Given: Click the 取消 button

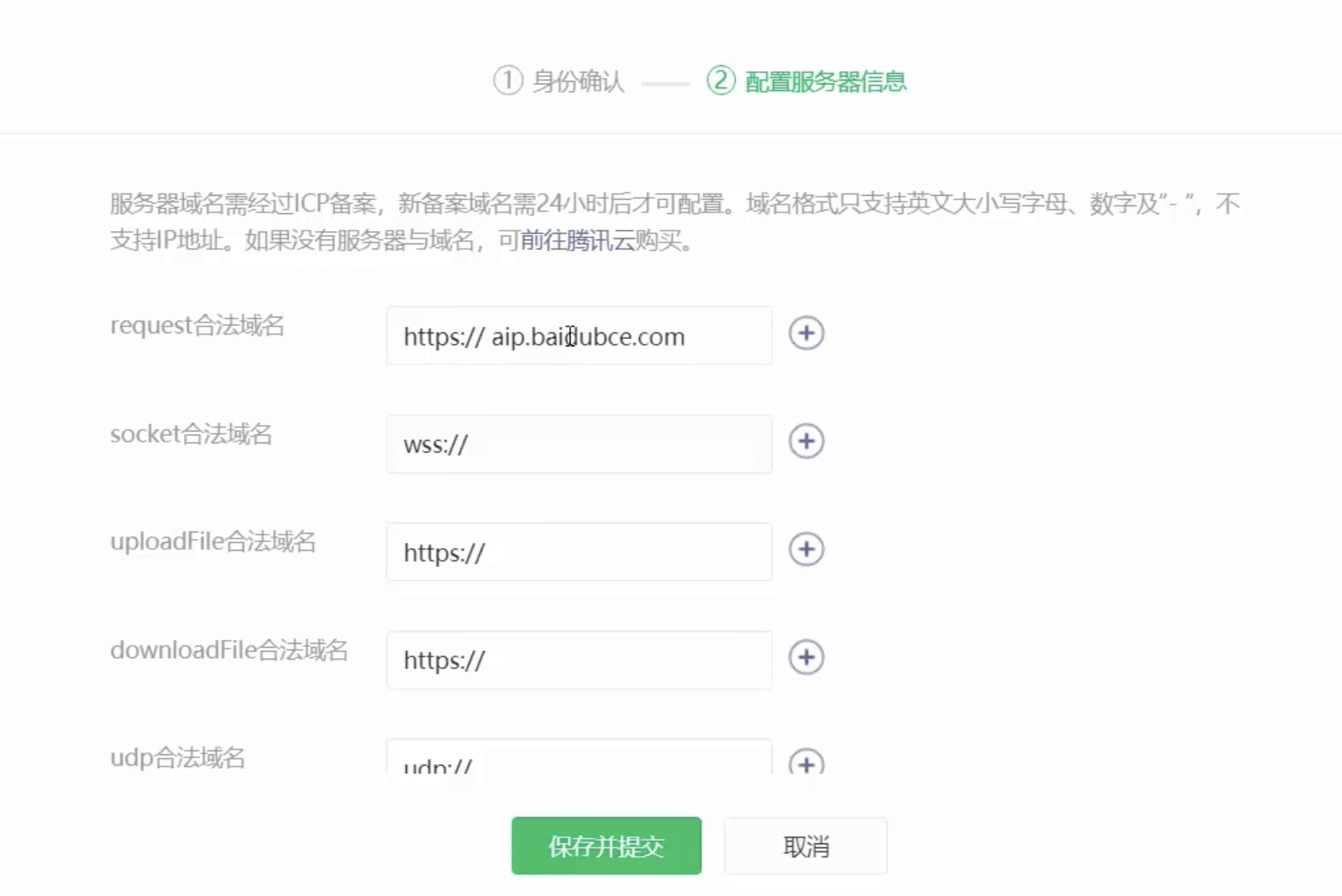Looking at the screenshot, I should point(806,846).
